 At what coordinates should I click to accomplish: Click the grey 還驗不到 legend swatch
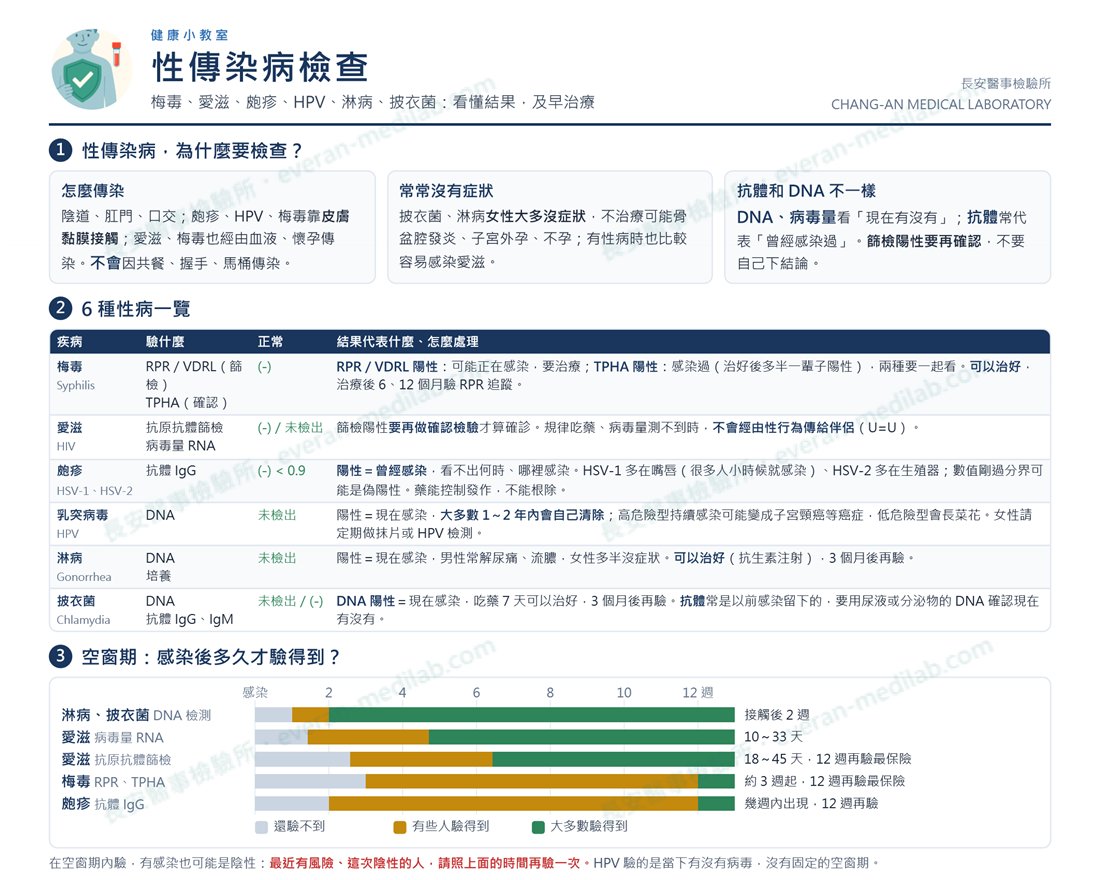pos(262,827)
